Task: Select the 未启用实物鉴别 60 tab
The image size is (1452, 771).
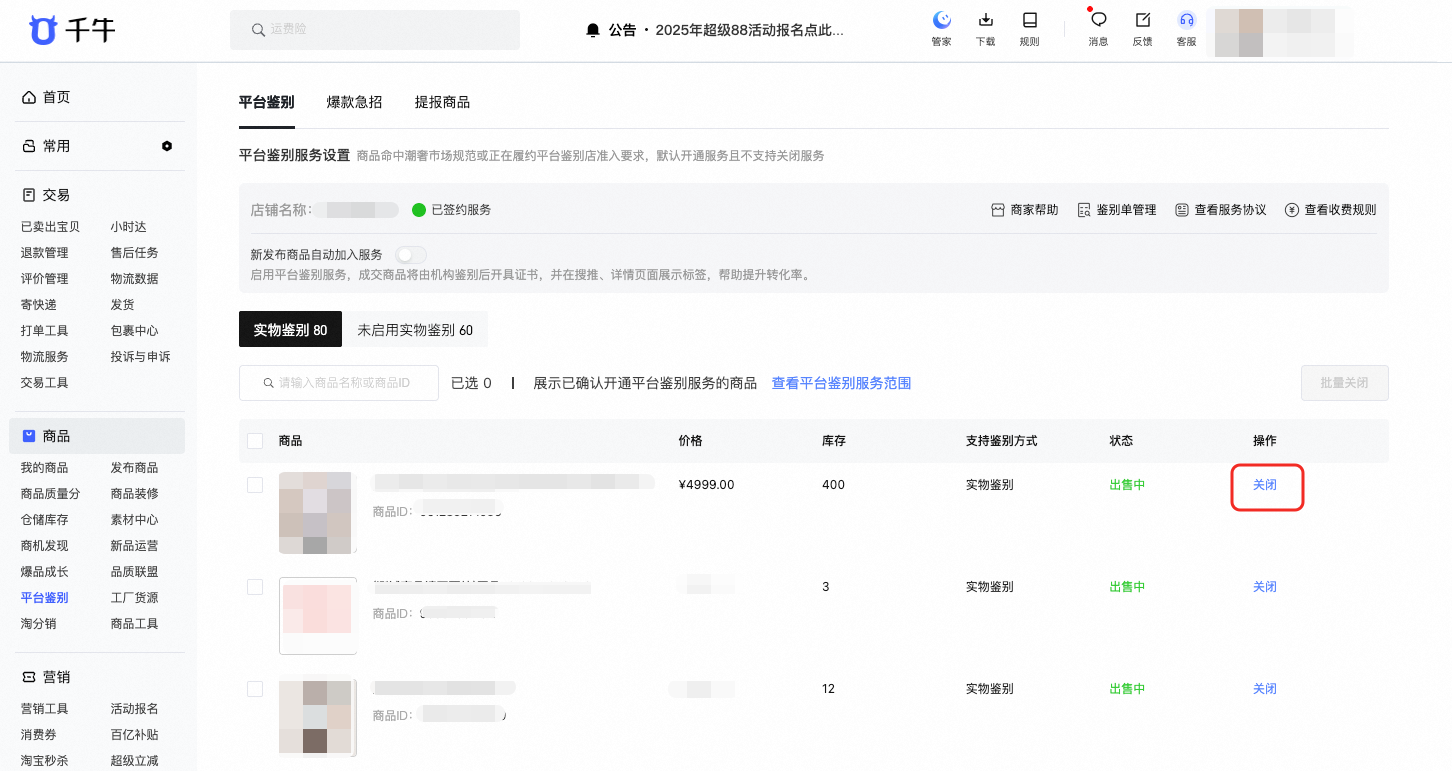Action: (x=415, y=329)
